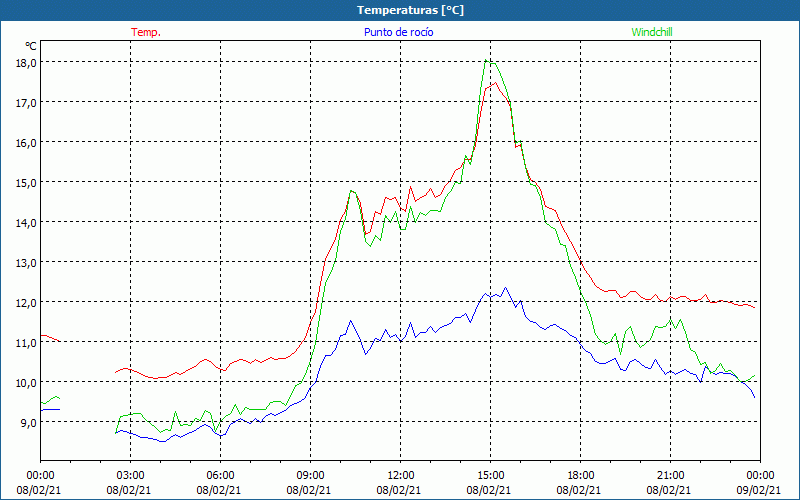The width and height of the screenshot is (800, 500).
Task: Click the '11,0' y-axis value
Action: 26,343
